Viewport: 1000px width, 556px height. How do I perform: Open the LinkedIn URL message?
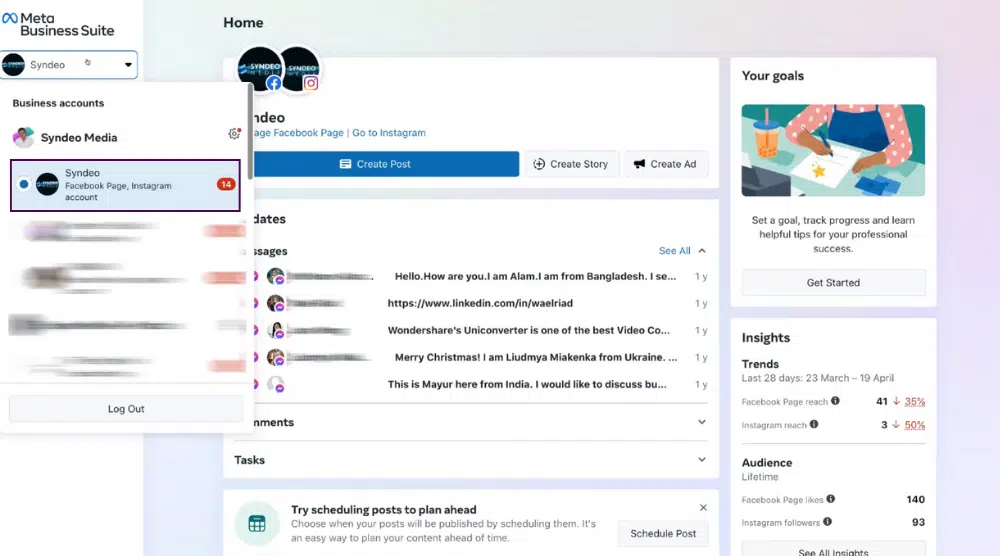[480, 303]
